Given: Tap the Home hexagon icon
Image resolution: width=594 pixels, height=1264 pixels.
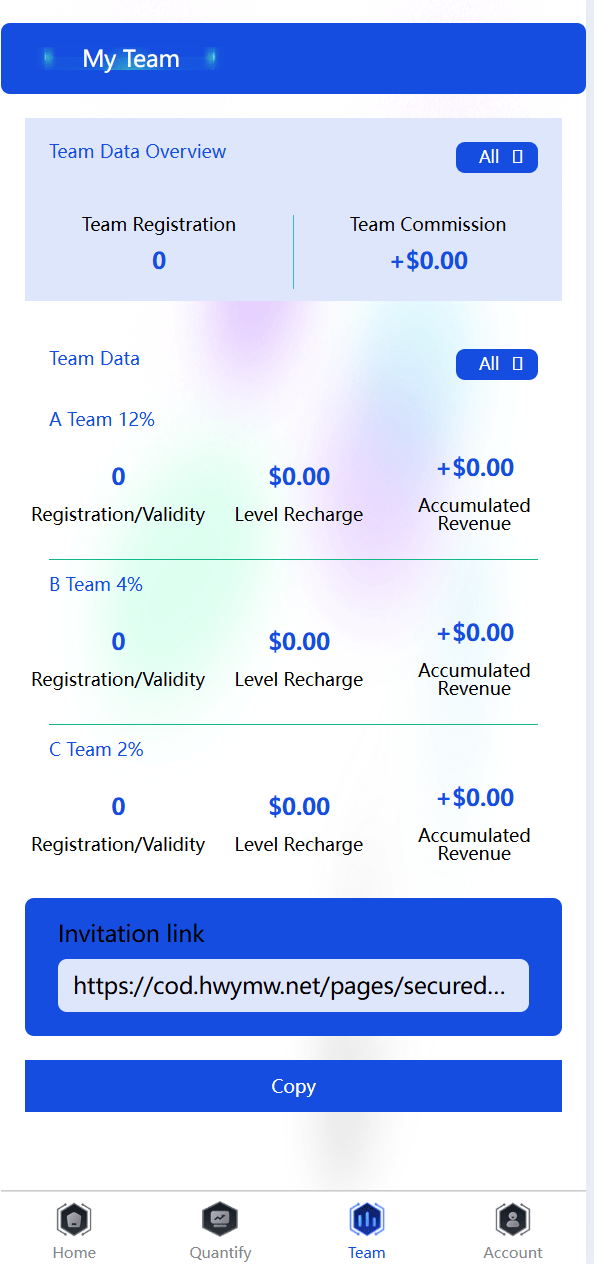Looking at the screenshot, I should (74, 1219).
